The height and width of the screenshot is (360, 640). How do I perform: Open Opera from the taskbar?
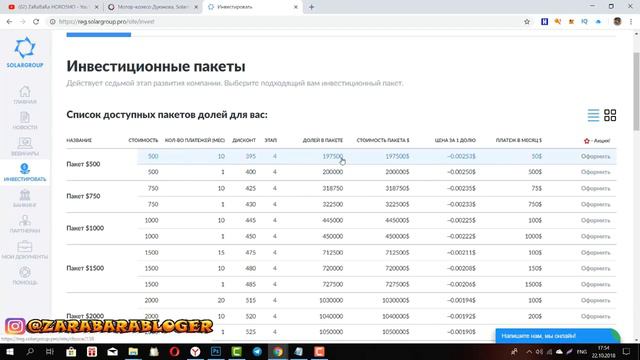coord(174,351)
